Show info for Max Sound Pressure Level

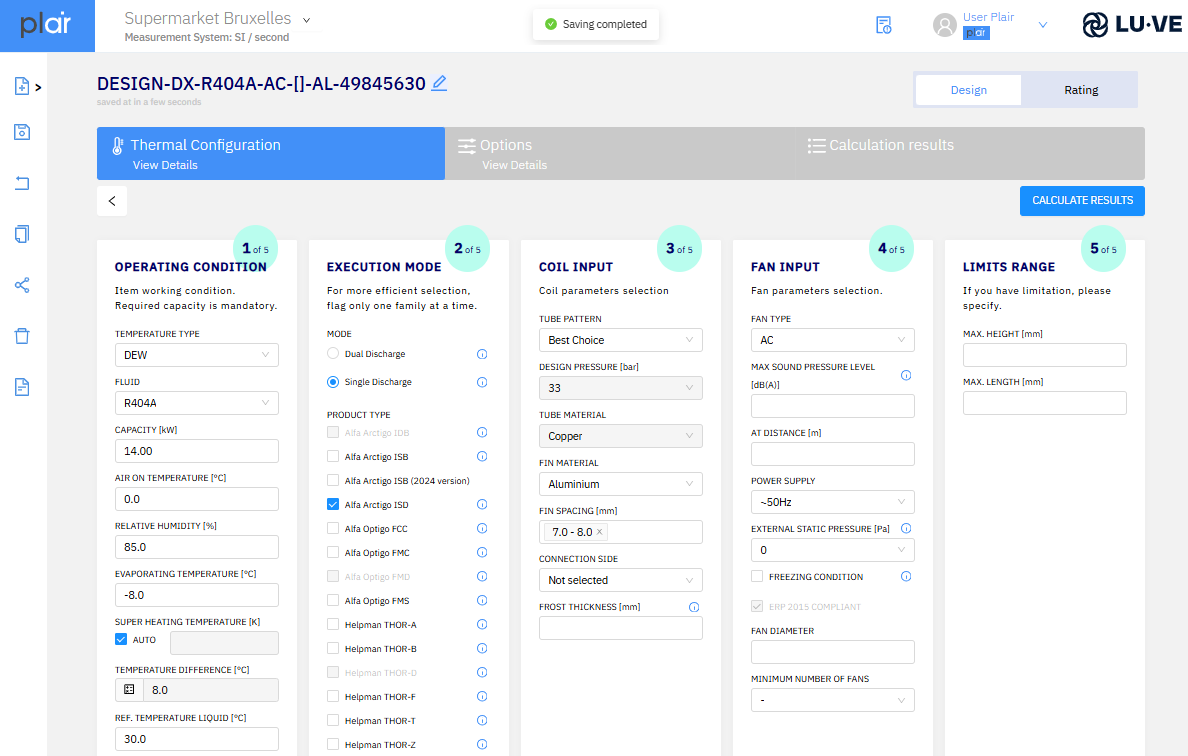click(x=906, y=375)
